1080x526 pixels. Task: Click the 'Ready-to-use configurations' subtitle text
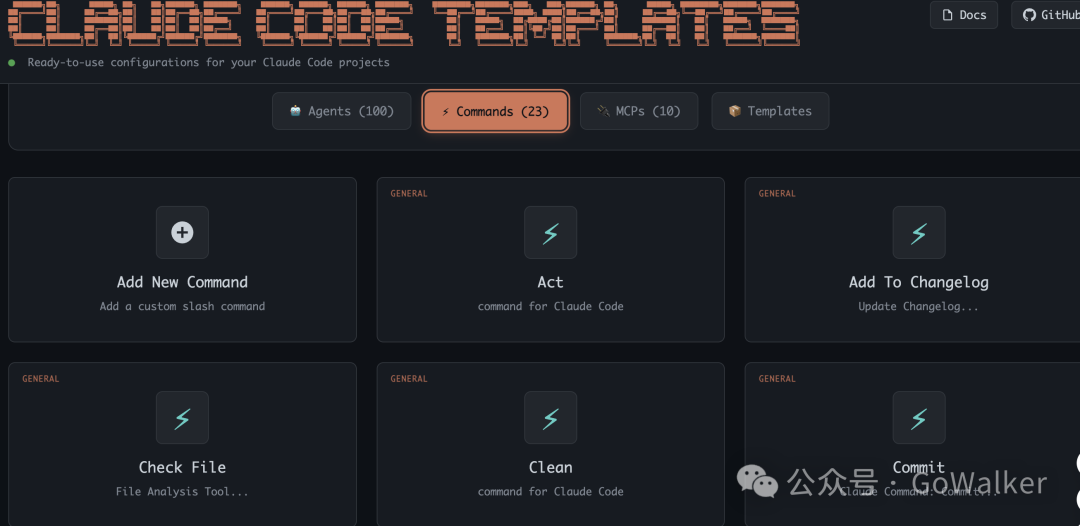click(209, 63)
